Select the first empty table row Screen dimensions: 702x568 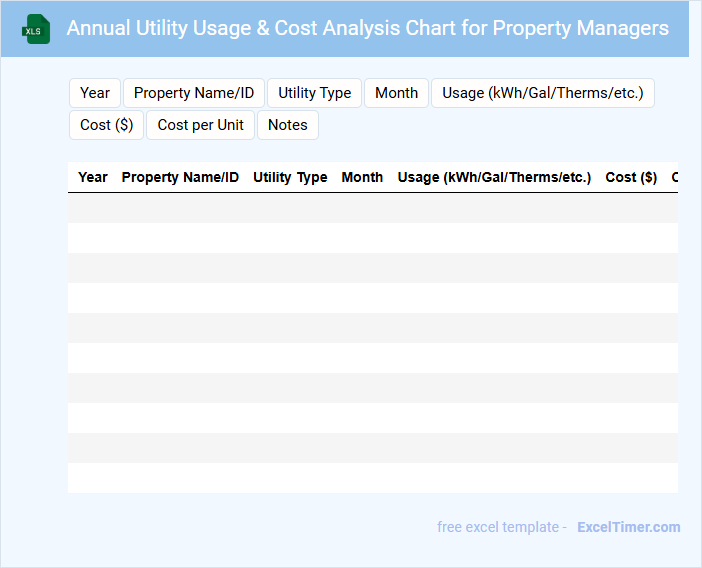tap(372, 208)
